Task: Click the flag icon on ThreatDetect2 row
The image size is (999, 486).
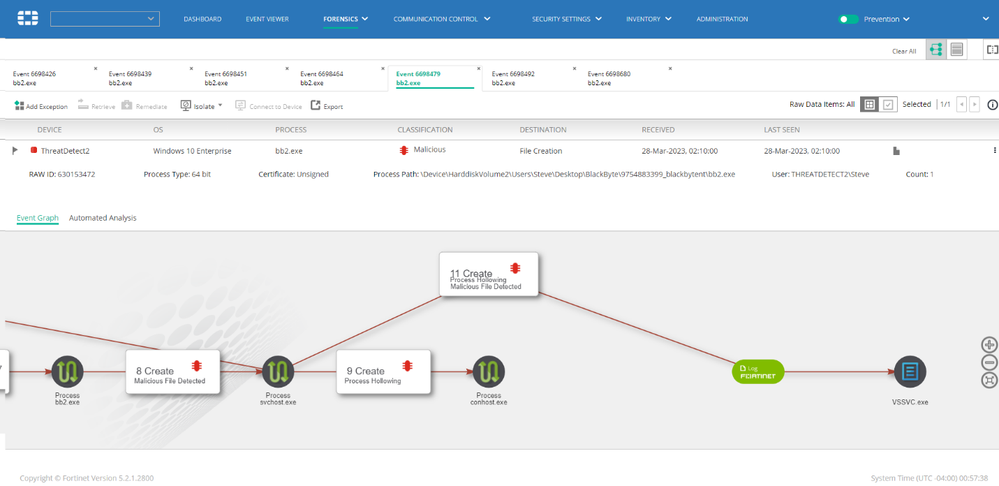Action: [x=15, y=150]
